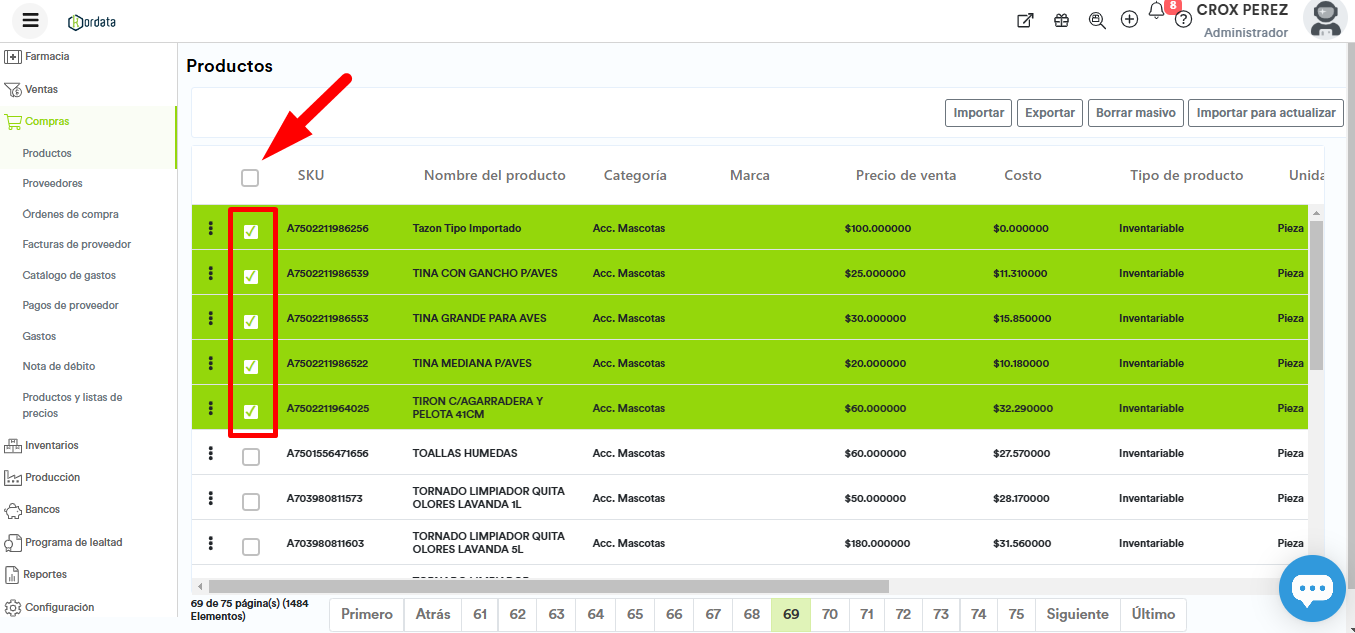Click the user avatar in top right
Image resolution: width=1355 pixels, height=633 pixels.
pyautogui.click(x=1325, y=18)
